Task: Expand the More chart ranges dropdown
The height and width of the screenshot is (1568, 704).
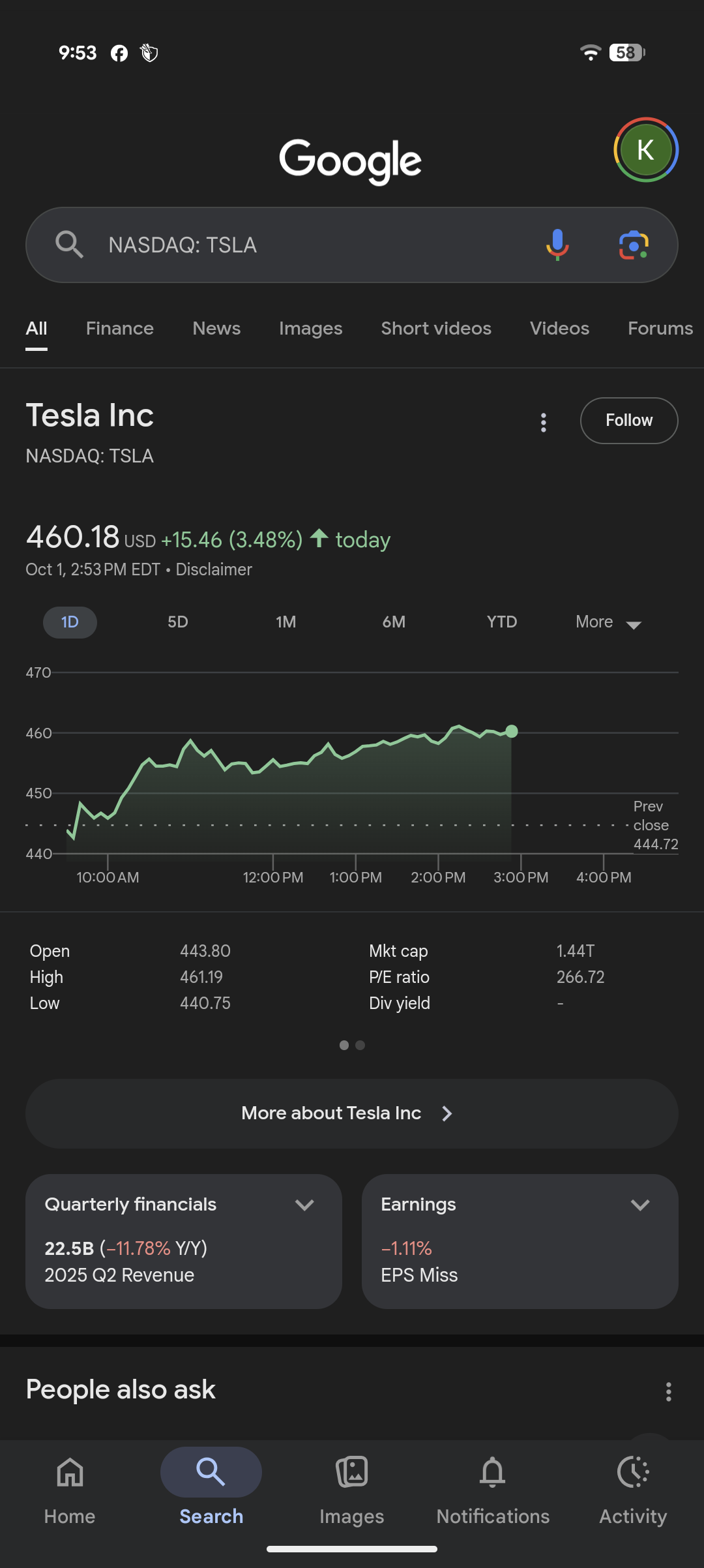Action: pyautogui.click(x=608, y=622)
